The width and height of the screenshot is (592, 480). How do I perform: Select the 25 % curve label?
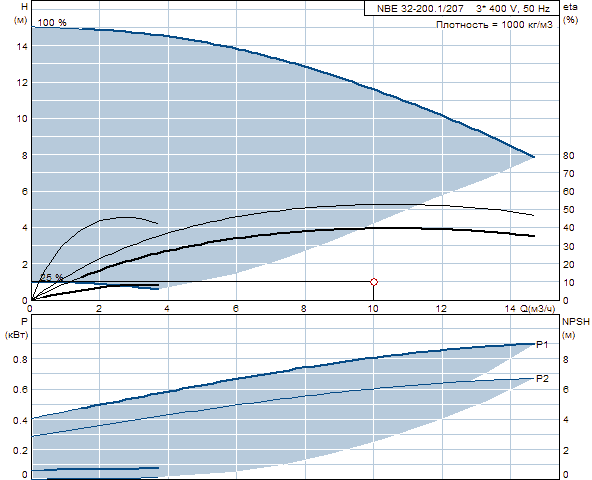(52, 277)
